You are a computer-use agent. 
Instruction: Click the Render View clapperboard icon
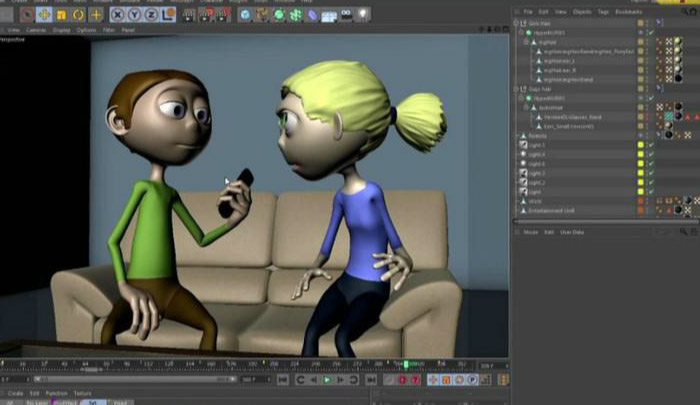tap(189, 15)
